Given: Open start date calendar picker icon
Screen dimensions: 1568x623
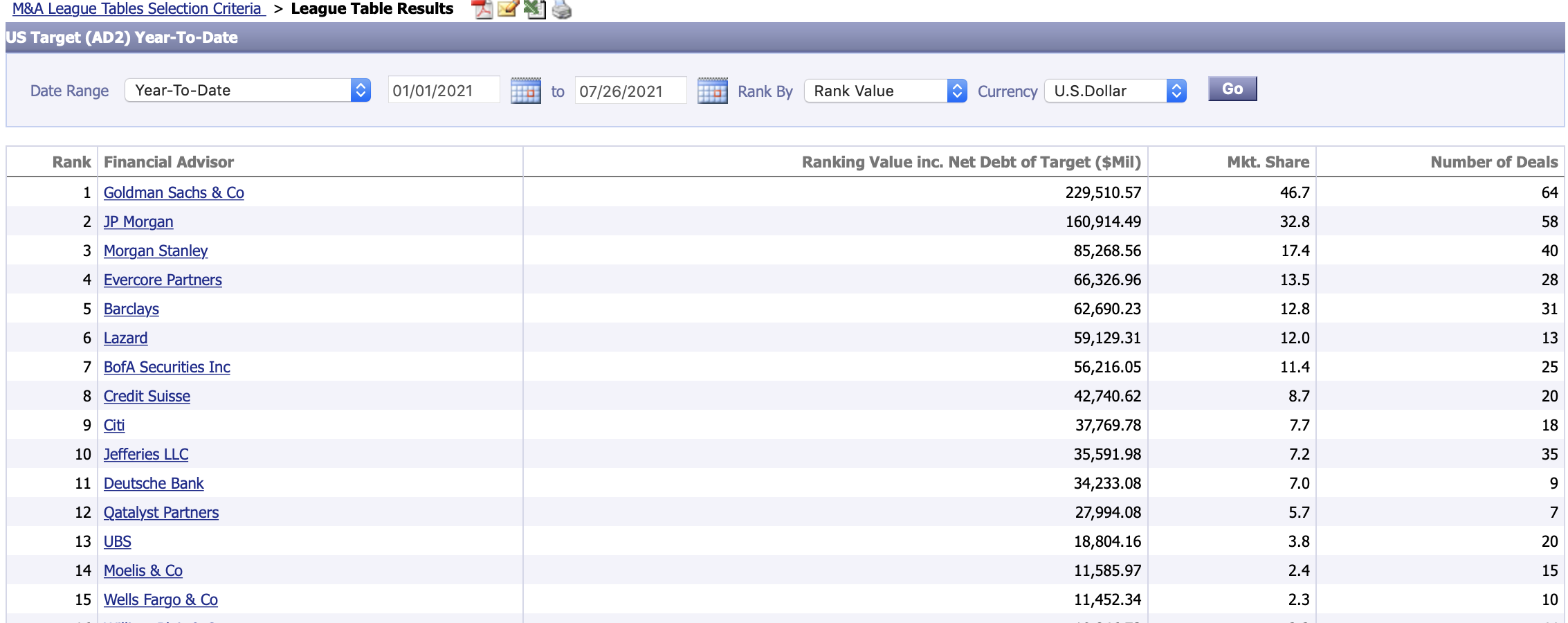Looking at the screenshot, I should (526, 91).
